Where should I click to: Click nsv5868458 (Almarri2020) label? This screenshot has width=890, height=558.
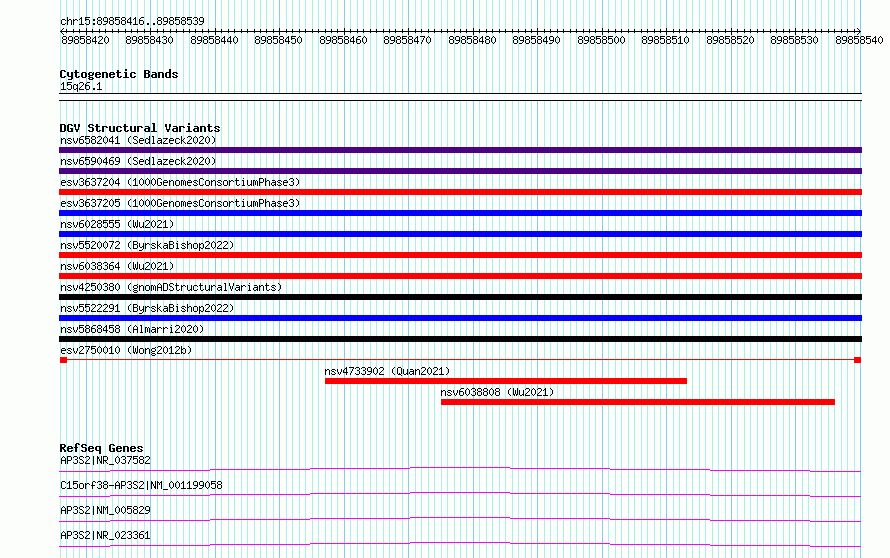[132, 329]
